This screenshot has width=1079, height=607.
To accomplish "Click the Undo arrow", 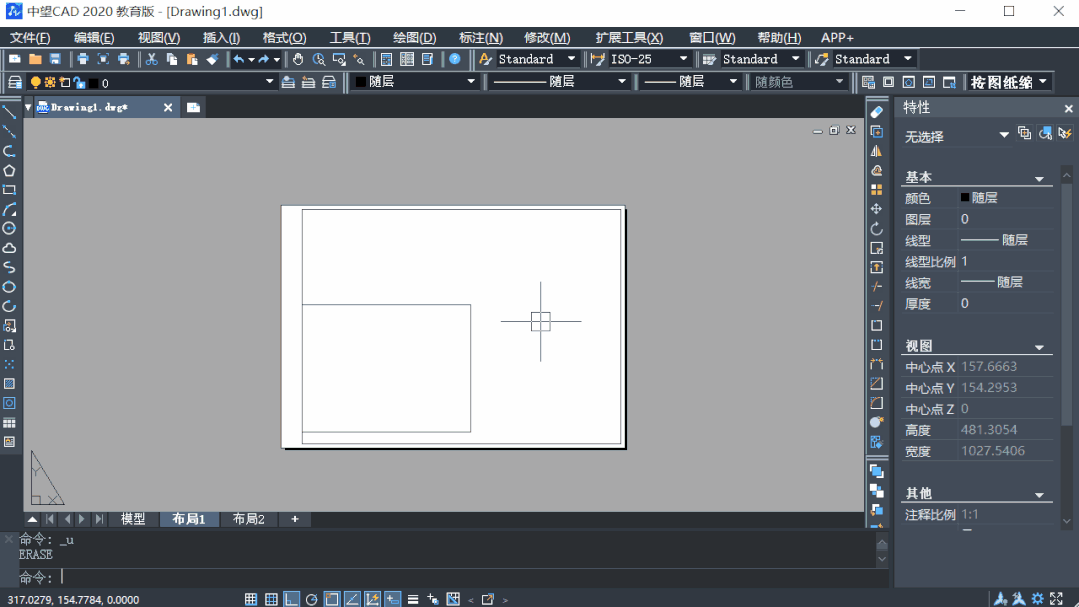I will [x=239, y=59].
